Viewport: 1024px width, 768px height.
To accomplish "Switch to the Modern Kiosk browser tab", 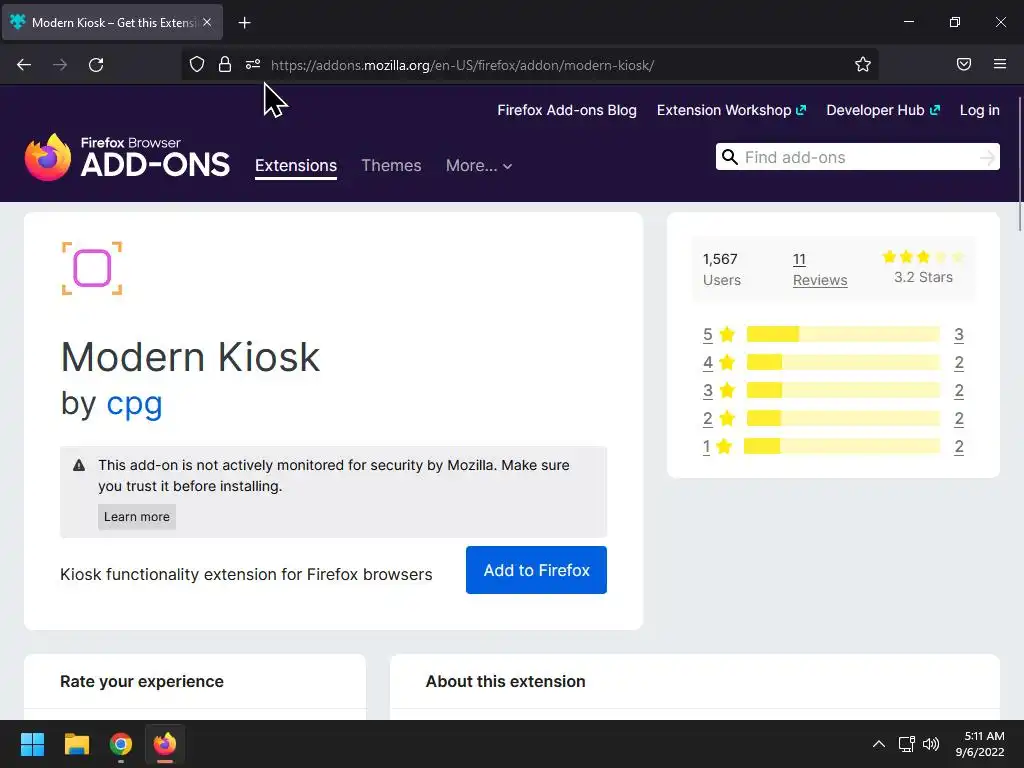I will [x=112, y=23].
